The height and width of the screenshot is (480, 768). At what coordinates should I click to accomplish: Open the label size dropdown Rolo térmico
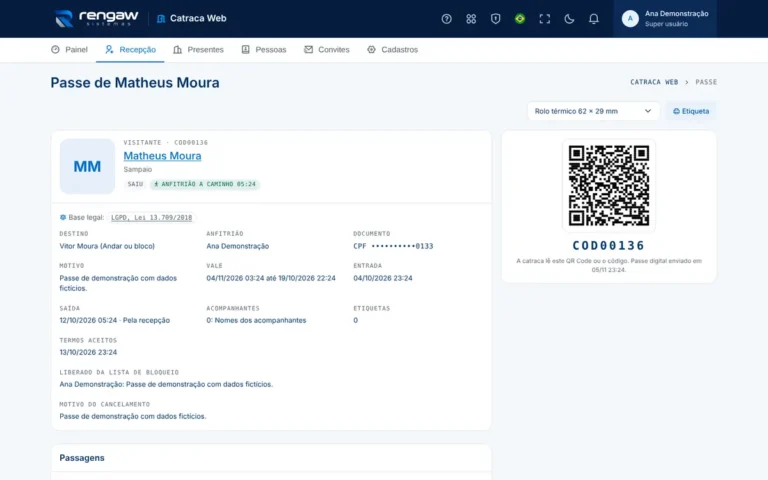point(593,111)
